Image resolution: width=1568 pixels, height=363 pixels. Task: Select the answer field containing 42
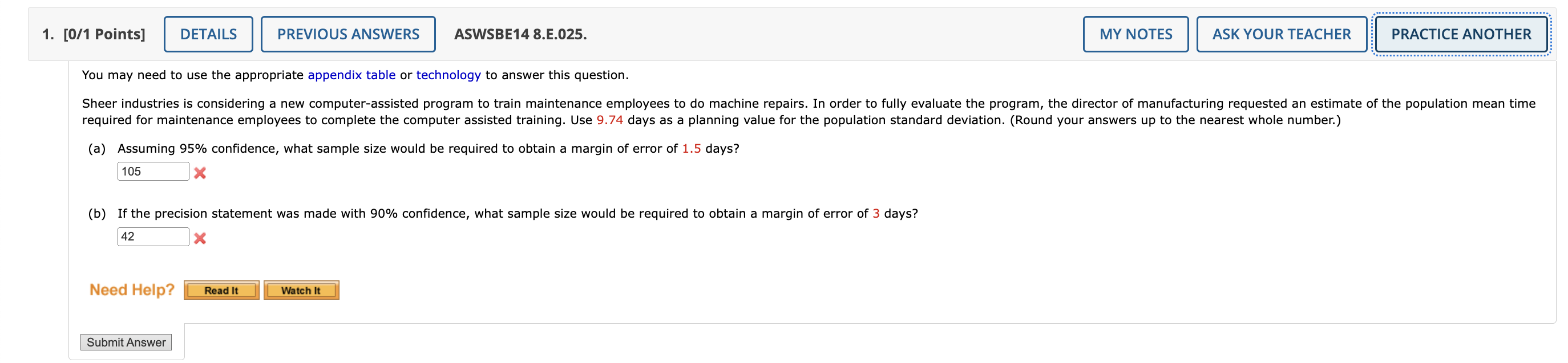[x=153, y=237]
